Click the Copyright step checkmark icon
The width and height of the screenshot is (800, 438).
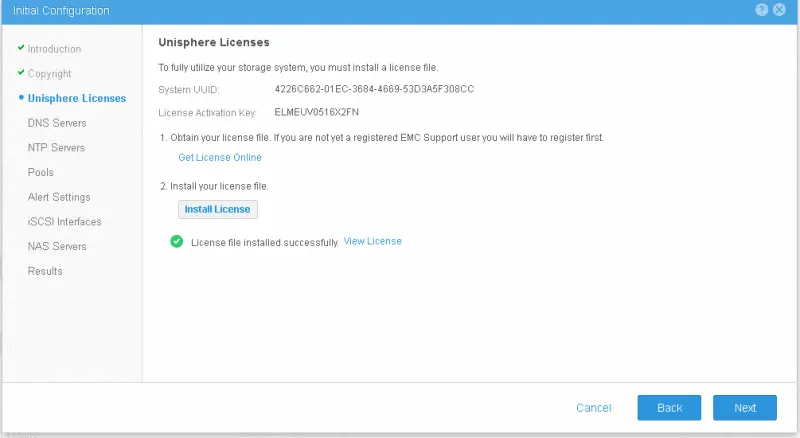pyautogui.click(x=21, y=72)
